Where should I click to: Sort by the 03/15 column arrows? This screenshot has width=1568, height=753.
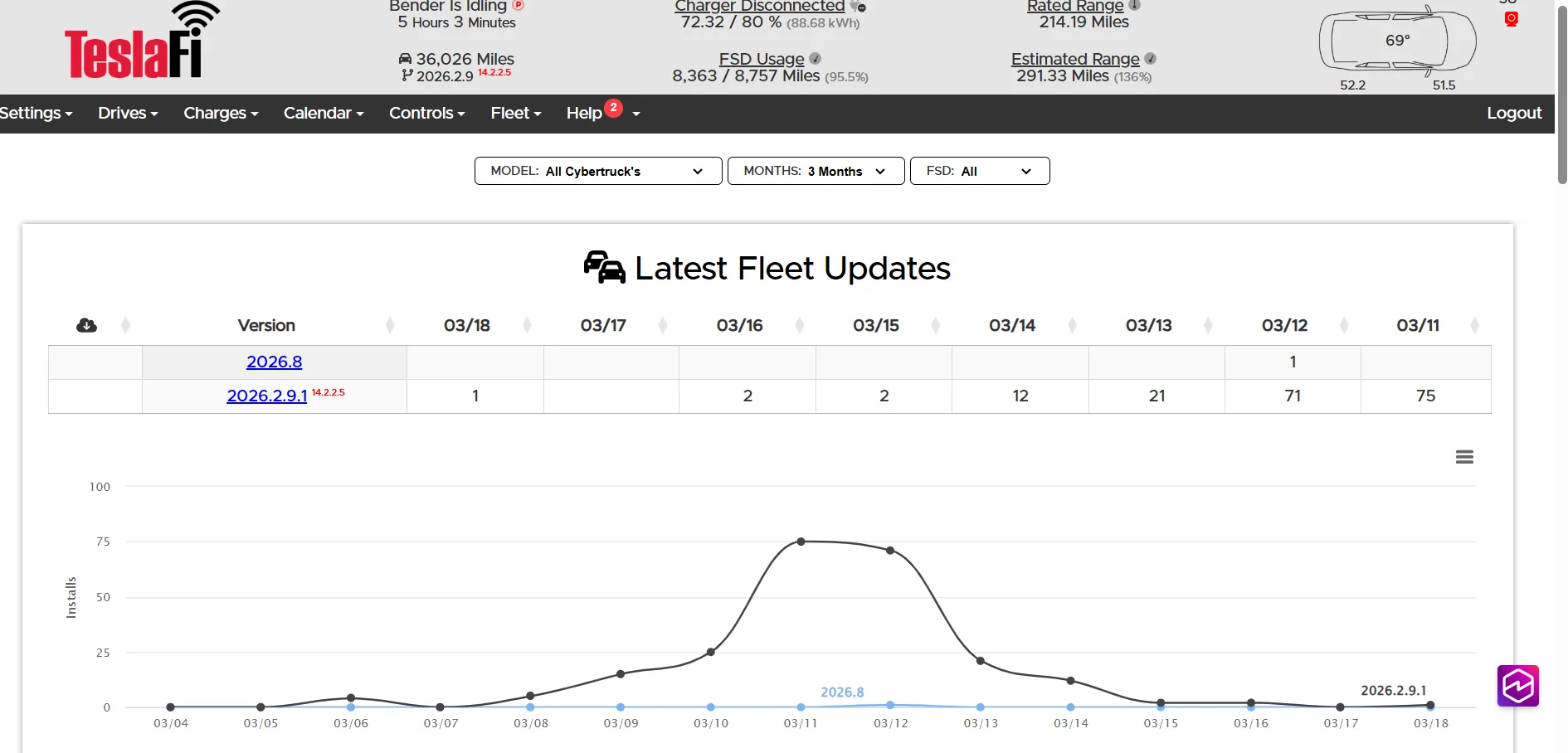pos(936,325)
